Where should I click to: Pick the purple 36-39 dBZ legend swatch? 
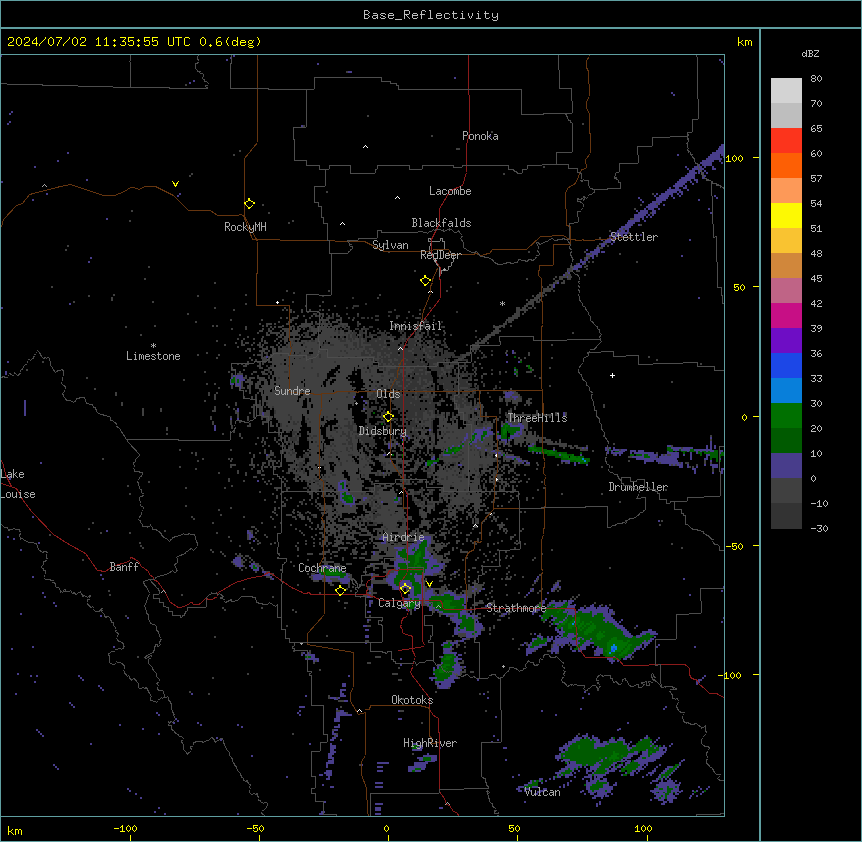pyautogui.click(x=786, y=341)
